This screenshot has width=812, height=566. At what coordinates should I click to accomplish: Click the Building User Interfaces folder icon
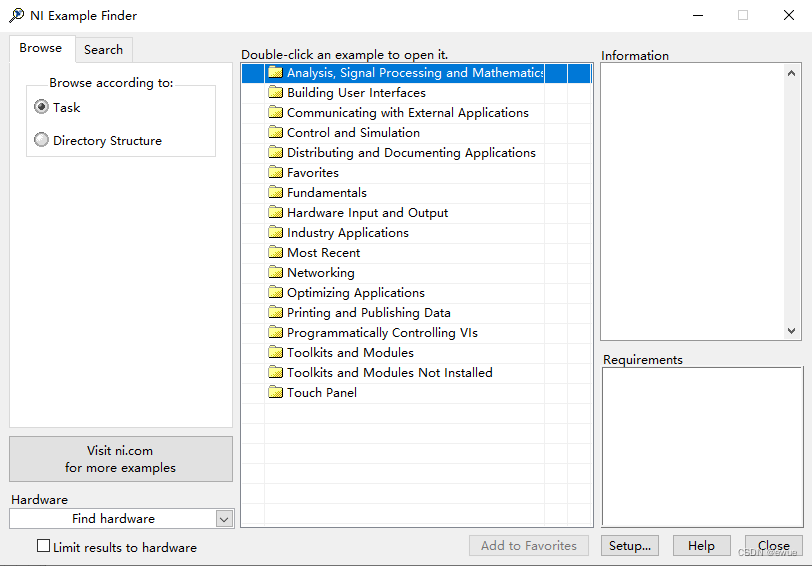coord(276,92)
